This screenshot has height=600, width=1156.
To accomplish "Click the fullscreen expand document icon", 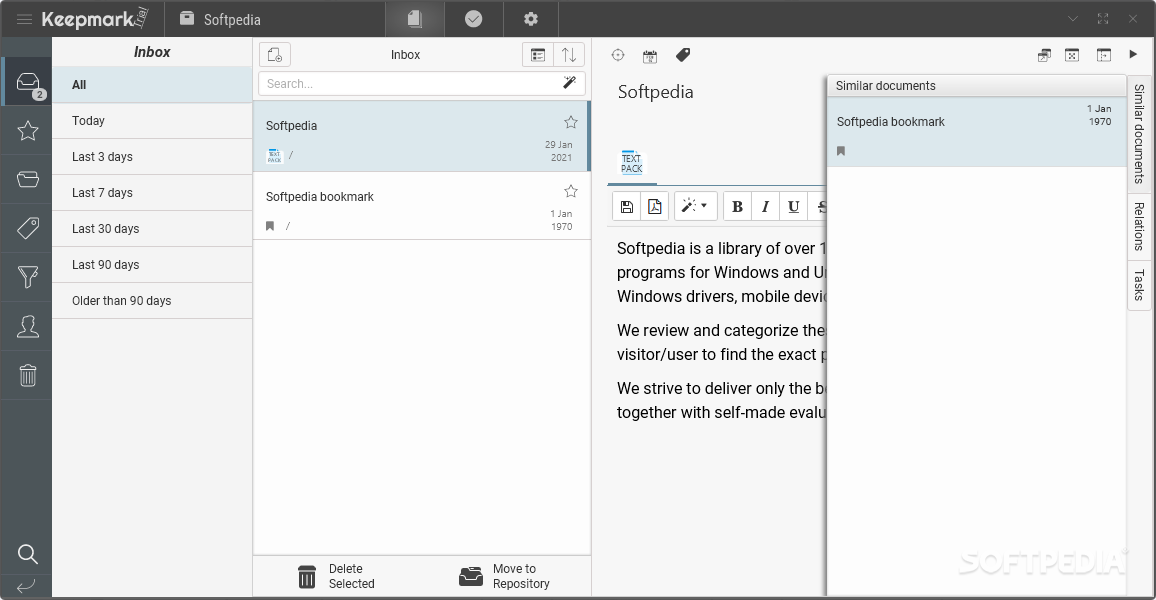I will [1072, 55].
